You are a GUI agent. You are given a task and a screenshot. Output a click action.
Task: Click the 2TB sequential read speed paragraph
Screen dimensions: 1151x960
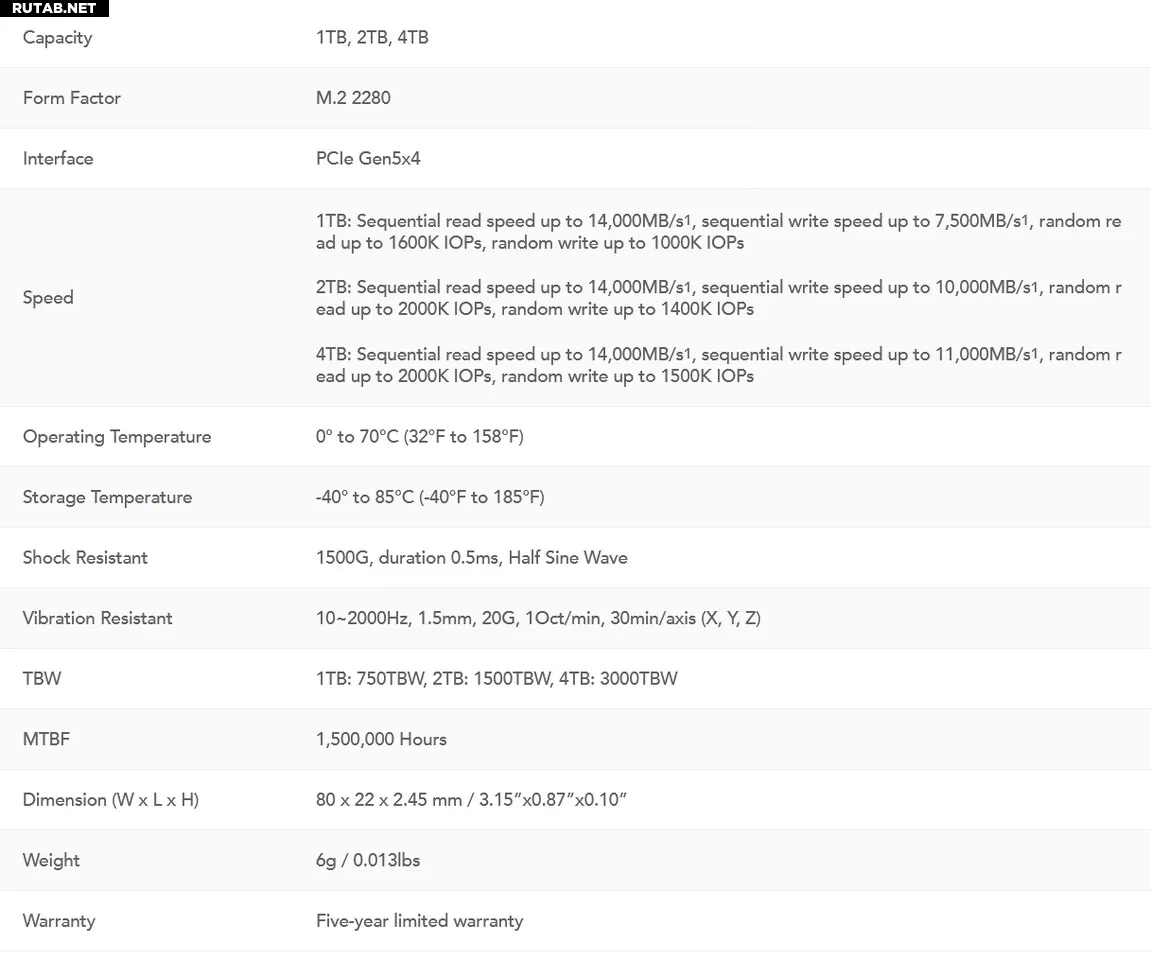pyautogui.click(x=719, y=298)
